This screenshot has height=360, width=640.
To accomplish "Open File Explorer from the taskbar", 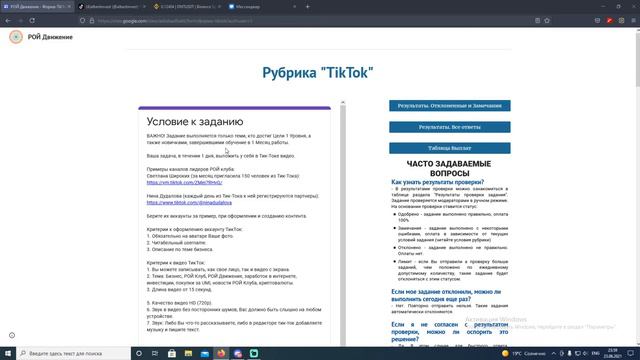I will (188, 353).
